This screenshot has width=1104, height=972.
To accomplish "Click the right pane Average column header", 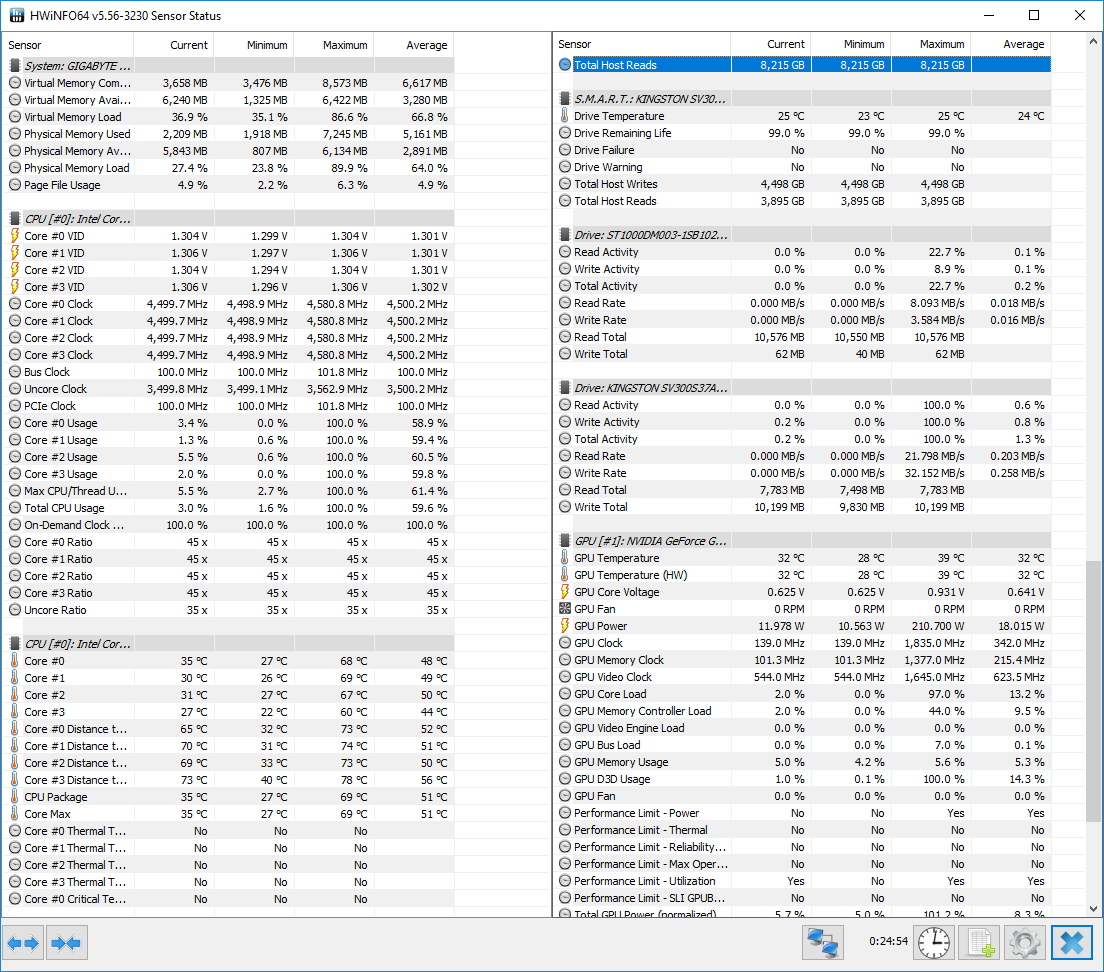I will click(1011, 44).
